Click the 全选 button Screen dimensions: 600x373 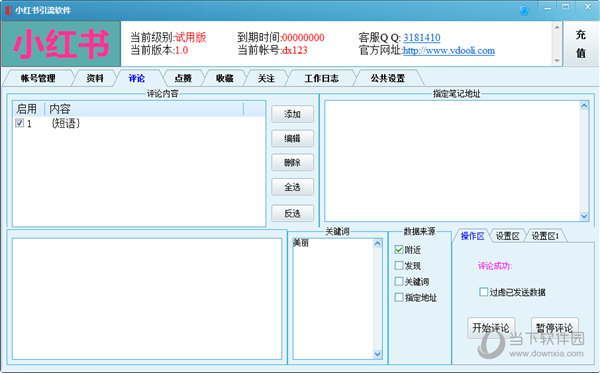point(292,187)
